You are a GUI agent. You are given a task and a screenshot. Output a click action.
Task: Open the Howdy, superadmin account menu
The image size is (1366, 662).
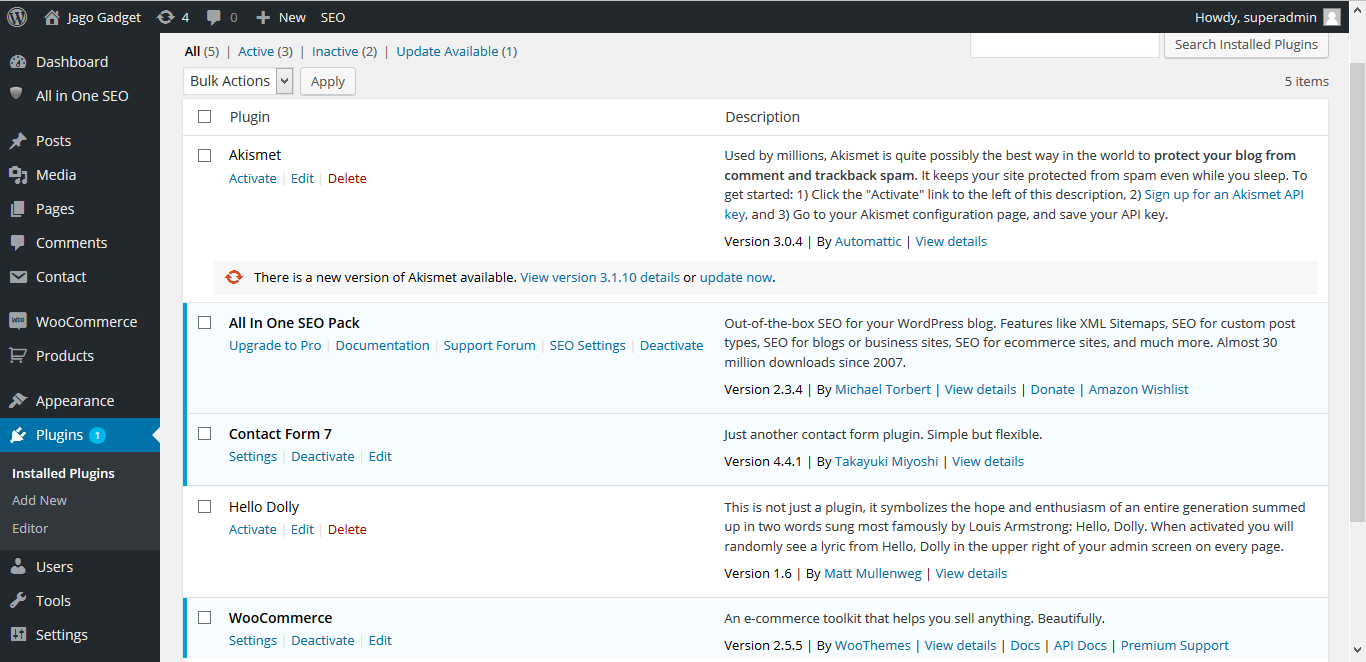(1268, 17)
